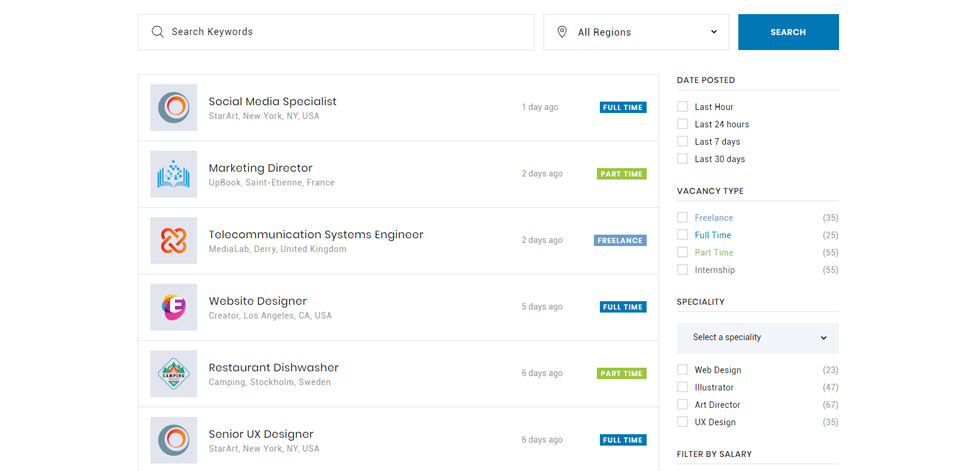Click "MediaLab, Derry, United Kingdom" text
The height and width of the screenshot is (471, 980).
click(x=278, y=249)
